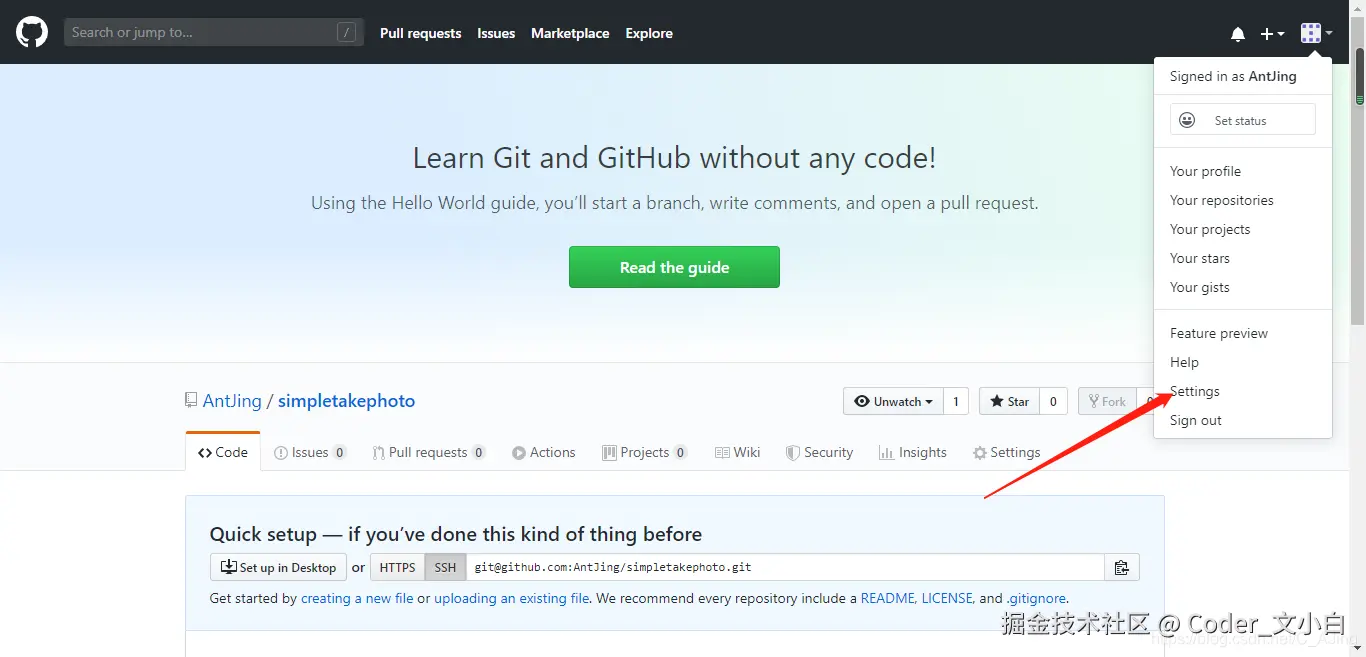Switch to the repository Issues tab
The height and width of the screenshot is (657, 1366).
click(310, 452)
